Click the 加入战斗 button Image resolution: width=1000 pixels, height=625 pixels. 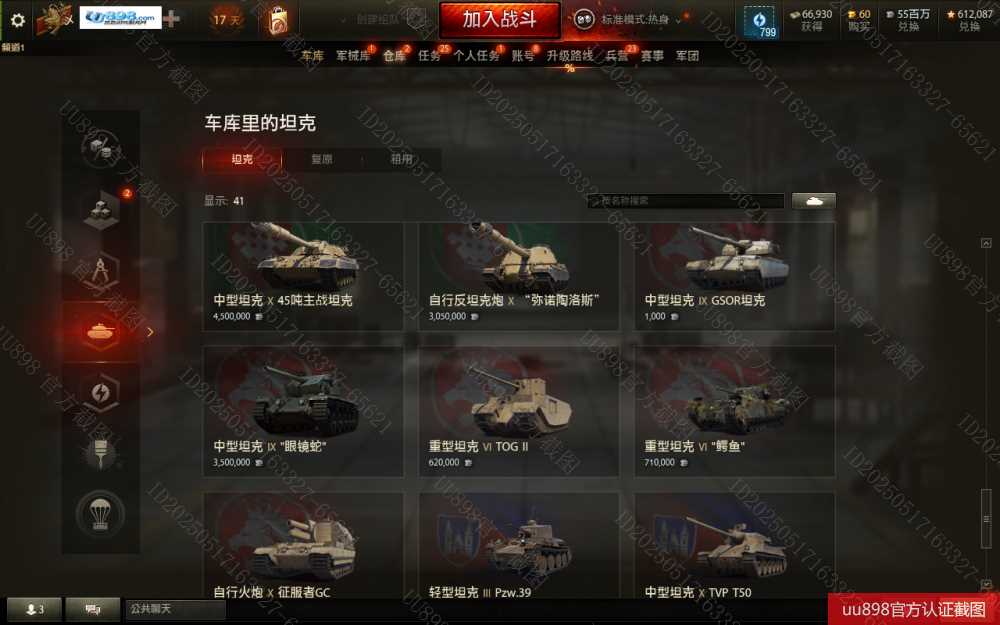499,20
